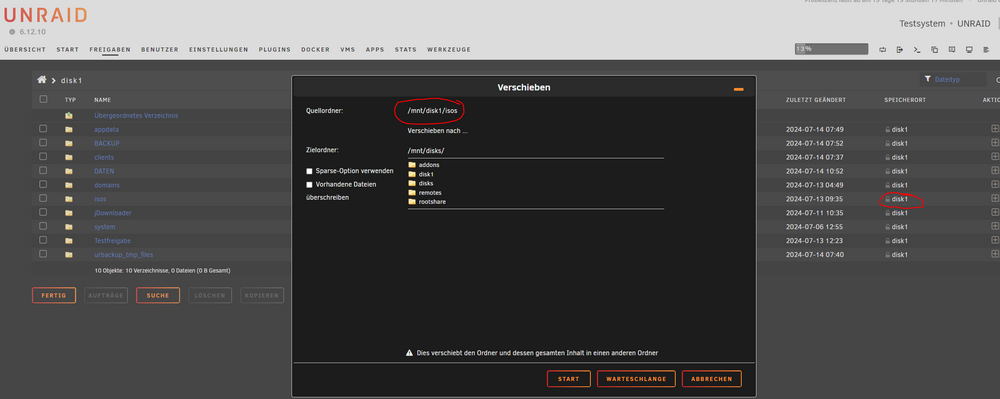Image resolution: width=1000 pixels, height=399 pixels.
Task: Click START button in Verschieben dialog
Action: (569, 379)
